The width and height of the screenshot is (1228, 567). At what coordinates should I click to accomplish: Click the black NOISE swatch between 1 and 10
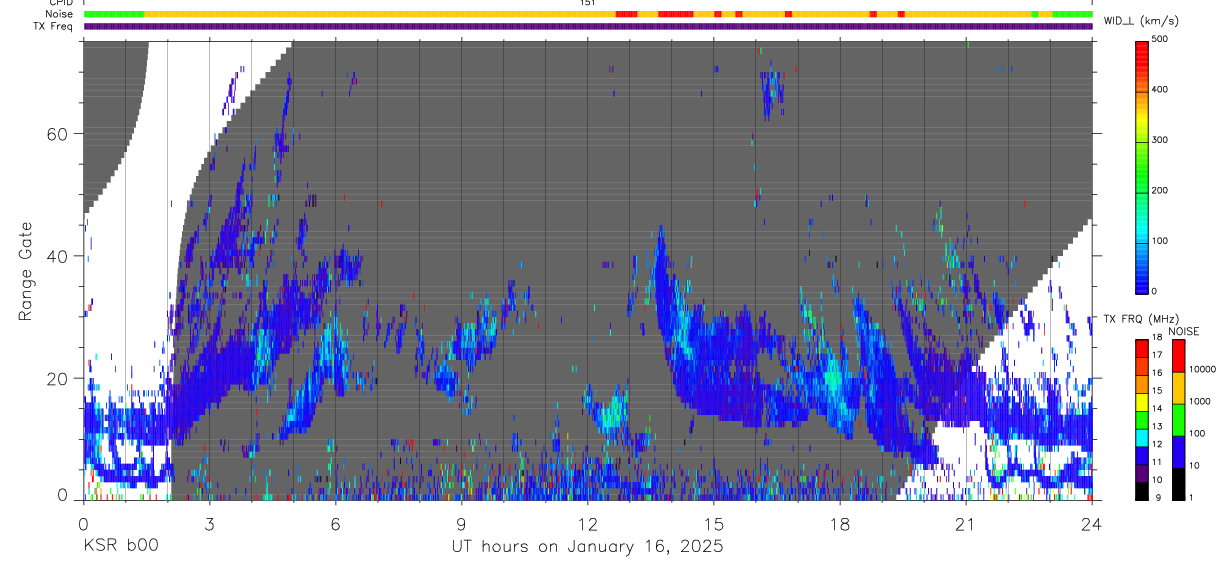(1178, 483)
